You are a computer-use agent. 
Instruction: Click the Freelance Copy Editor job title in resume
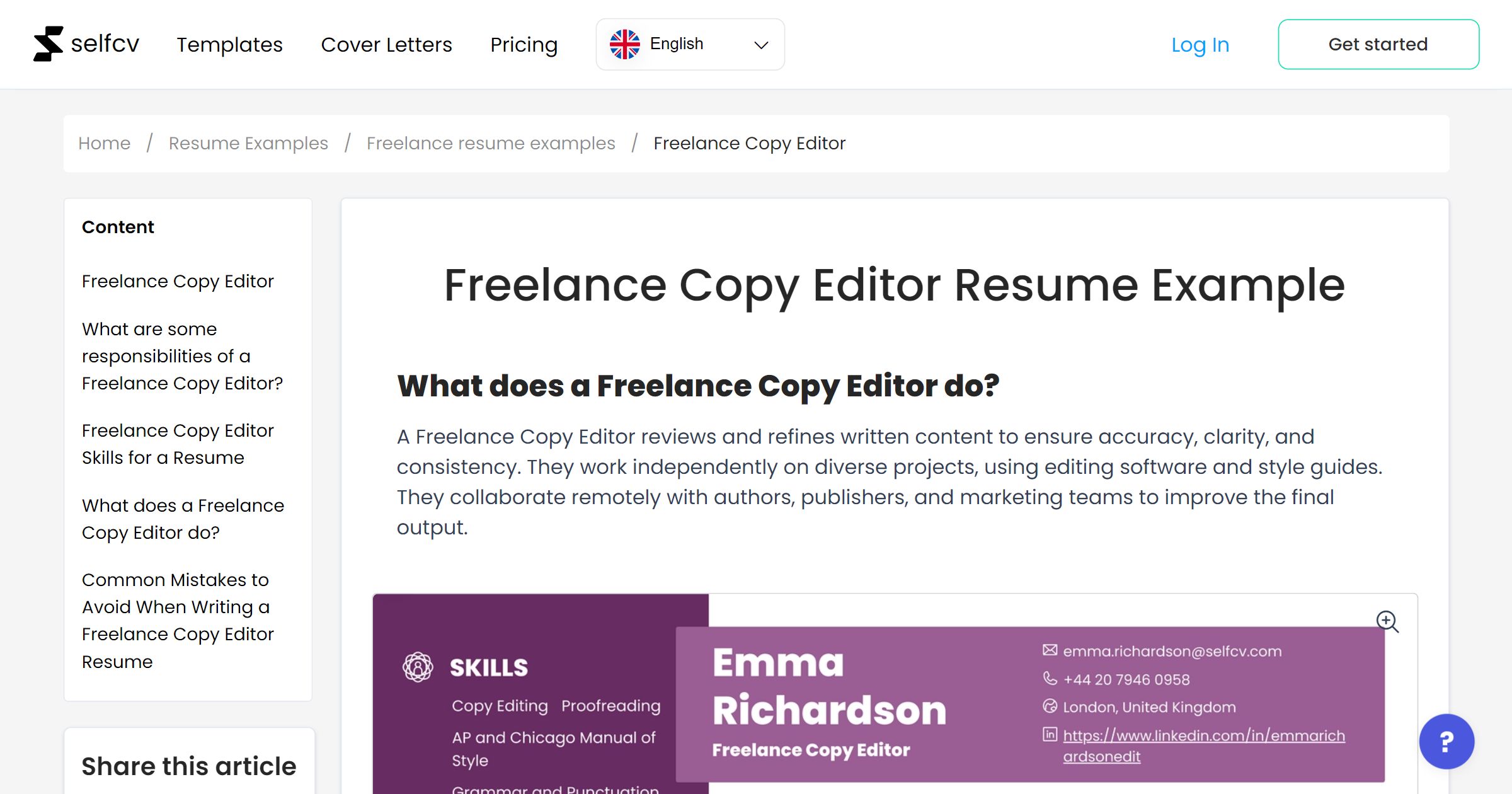click(x=811, y=750)
